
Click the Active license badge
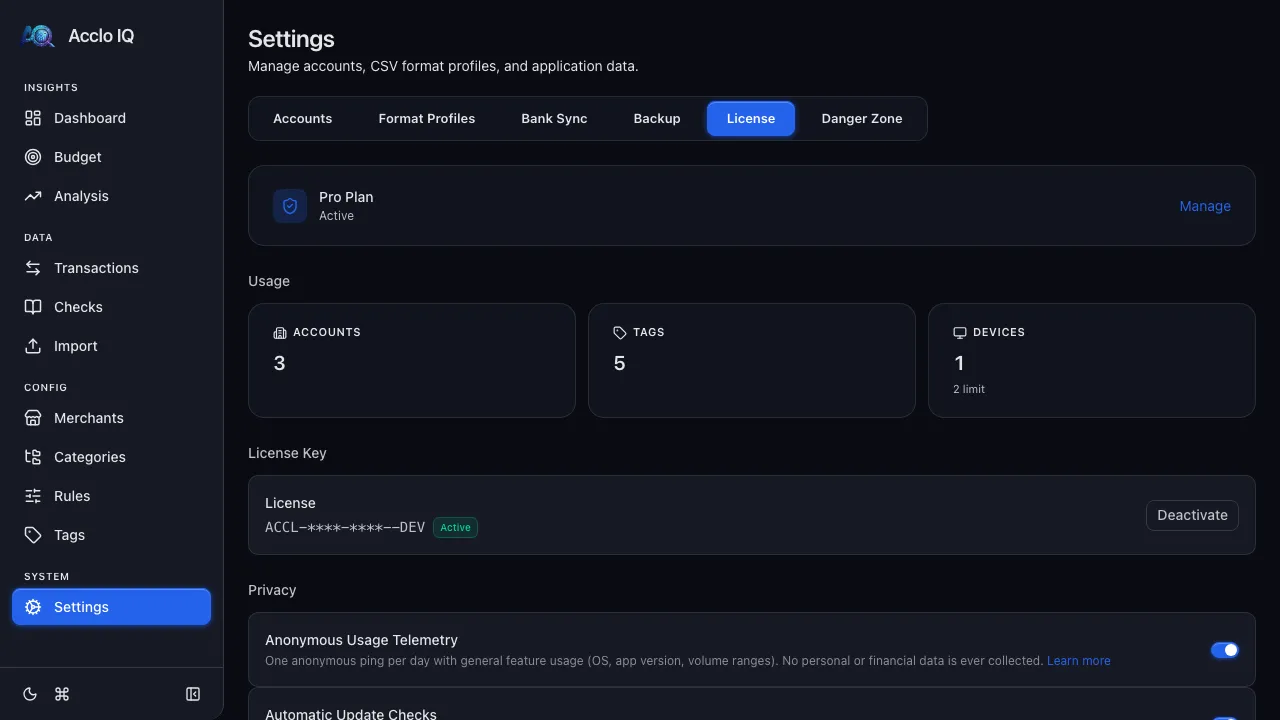click(455, 527)
